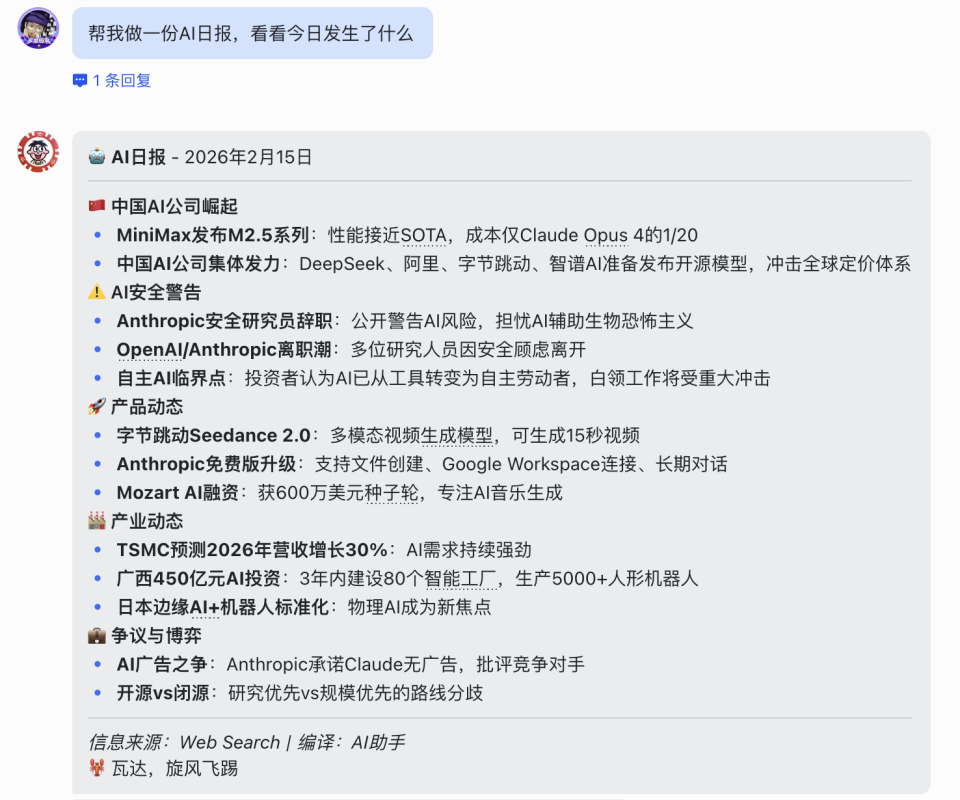Image resolution: width=960 pixels, height=800 pixels.
Task: Click the robot emoji in the AI日报 title
Action: 96,156
